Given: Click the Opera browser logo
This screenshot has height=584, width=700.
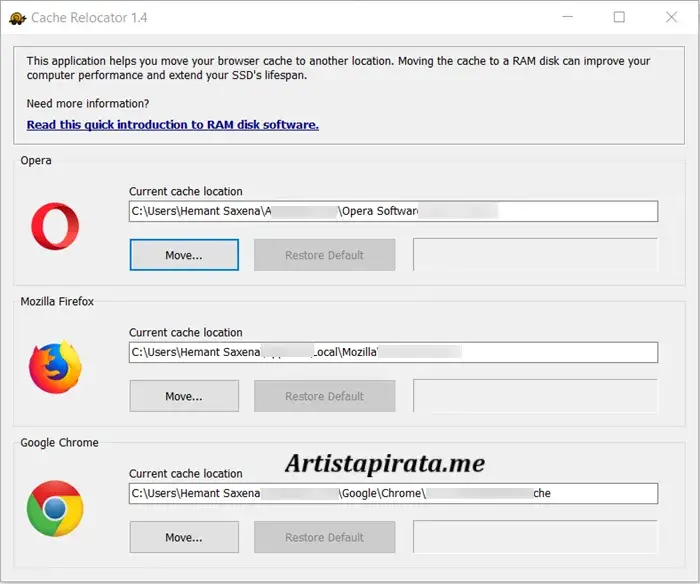Looking at the screenshot, I should [55, 226].
